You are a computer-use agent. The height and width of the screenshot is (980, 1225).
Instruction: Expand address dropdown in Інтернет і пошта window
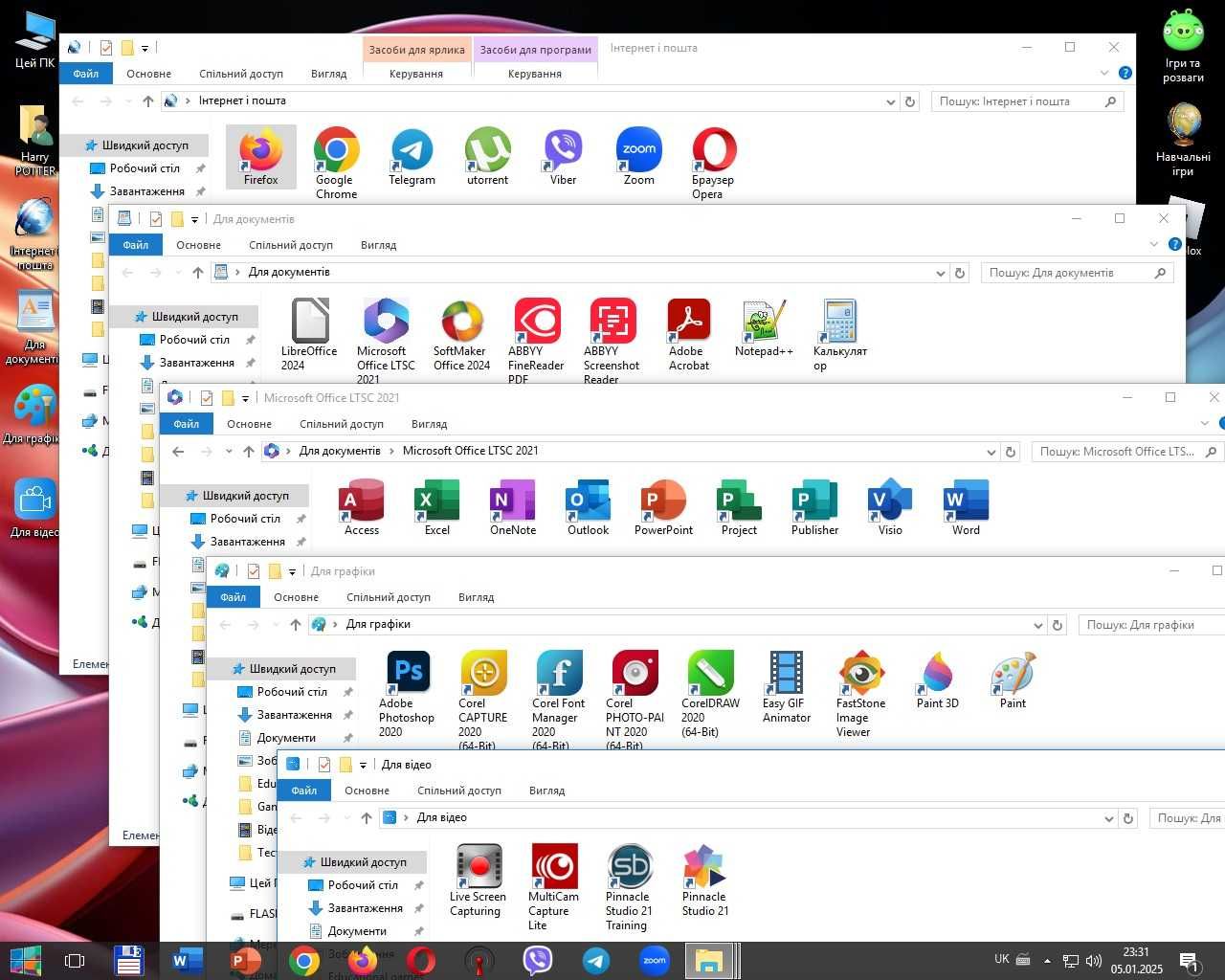coord(890,101)
